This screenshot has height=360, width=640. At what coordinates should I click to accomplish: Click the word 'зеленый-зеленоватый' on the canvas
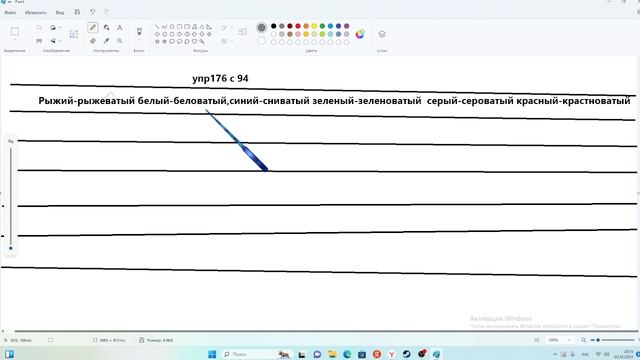pyautogui.click(x=367, y=101)
